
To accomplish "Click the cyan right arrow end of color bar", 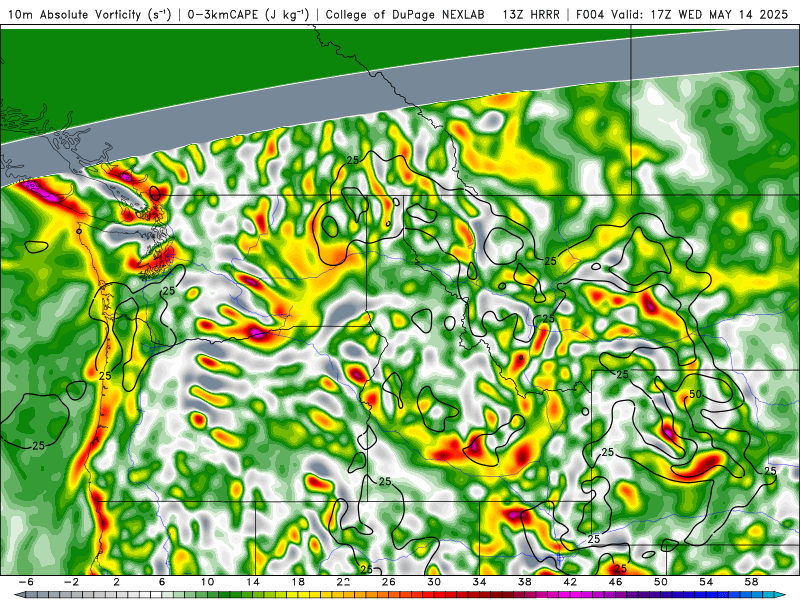I will (782, 595).
